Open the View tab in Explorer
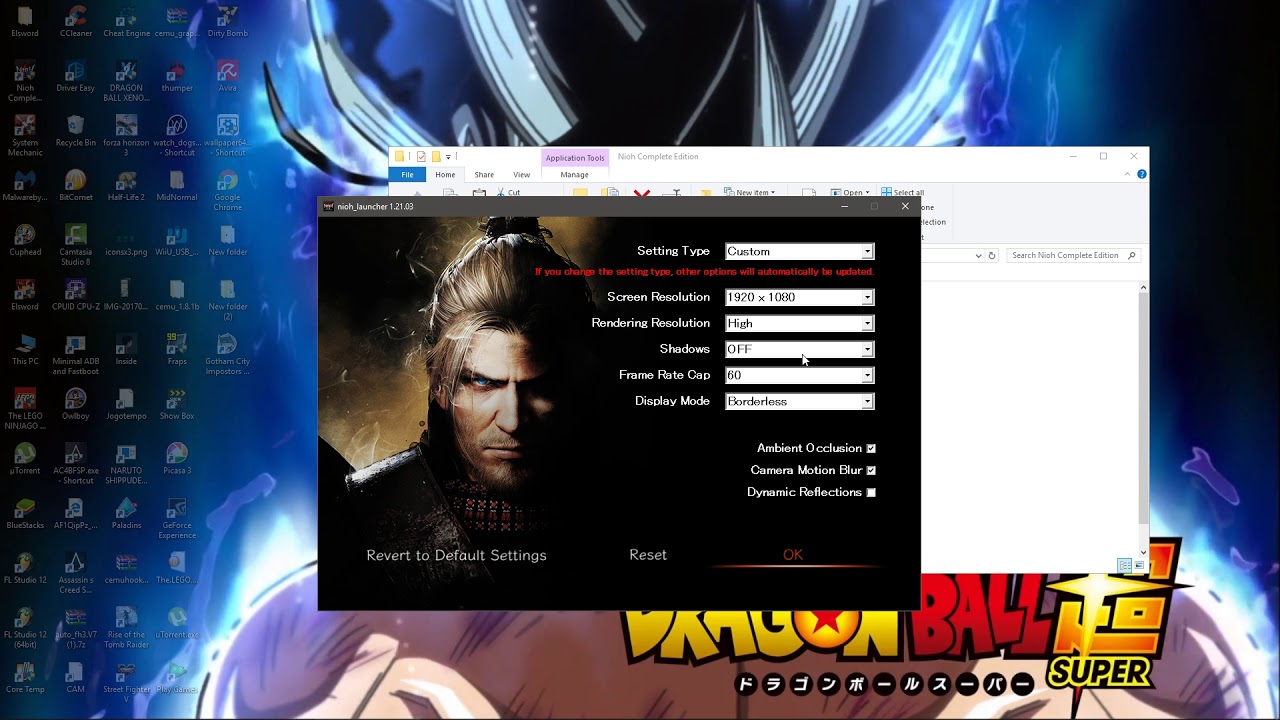Image resolution: width=1280 pixels, height=720 pixels. [x=521, y=174]
